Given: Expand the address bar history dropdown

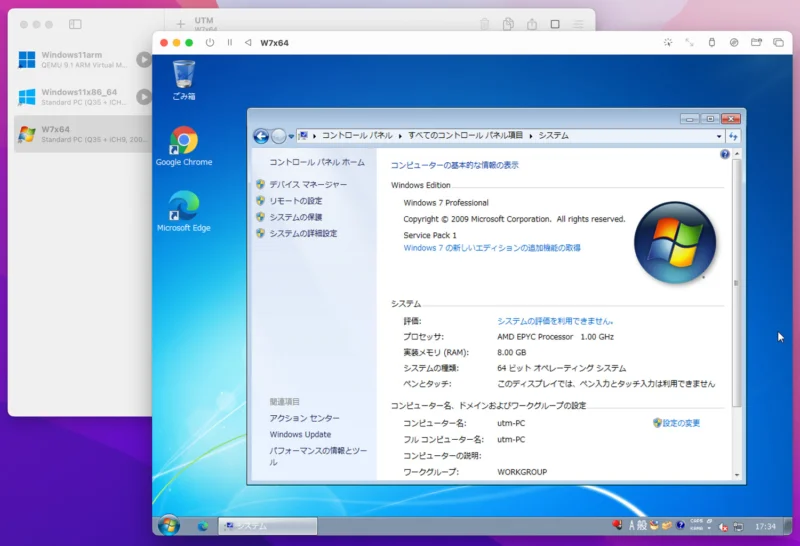Looking at the screenshot, I should [719, 136].
